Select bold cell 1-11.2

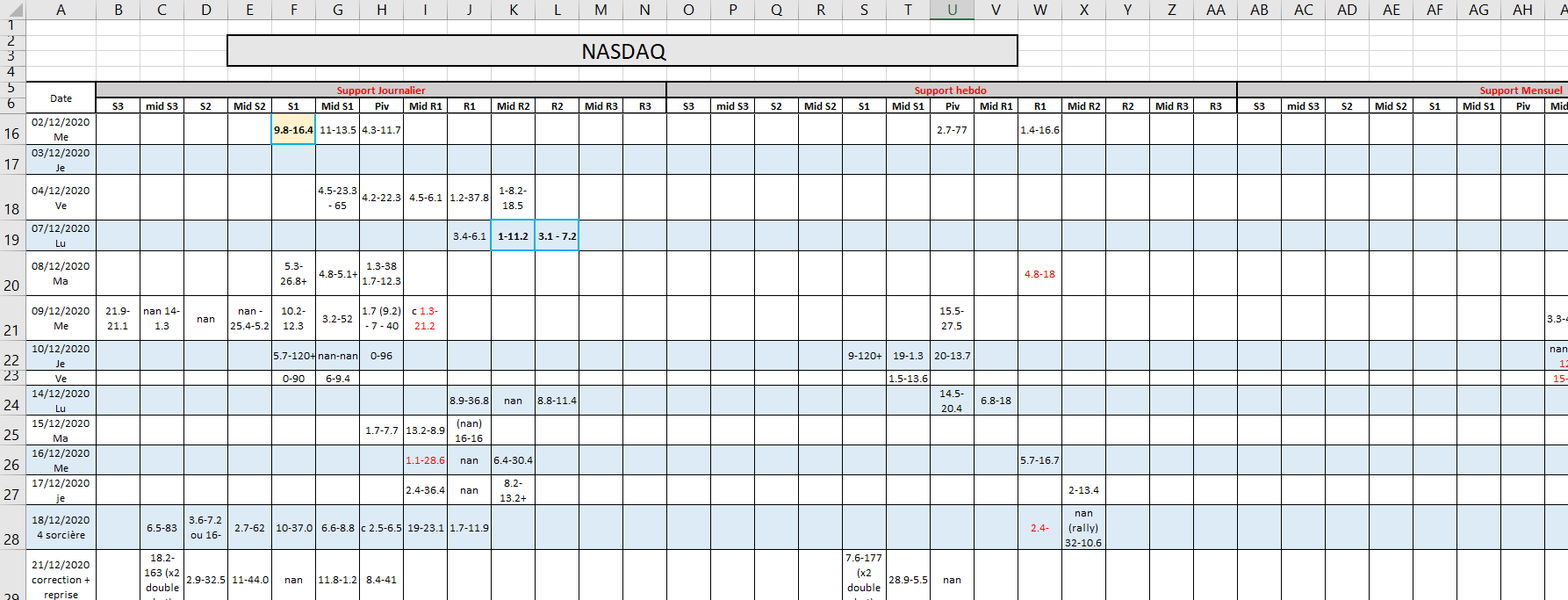point(513,235)
